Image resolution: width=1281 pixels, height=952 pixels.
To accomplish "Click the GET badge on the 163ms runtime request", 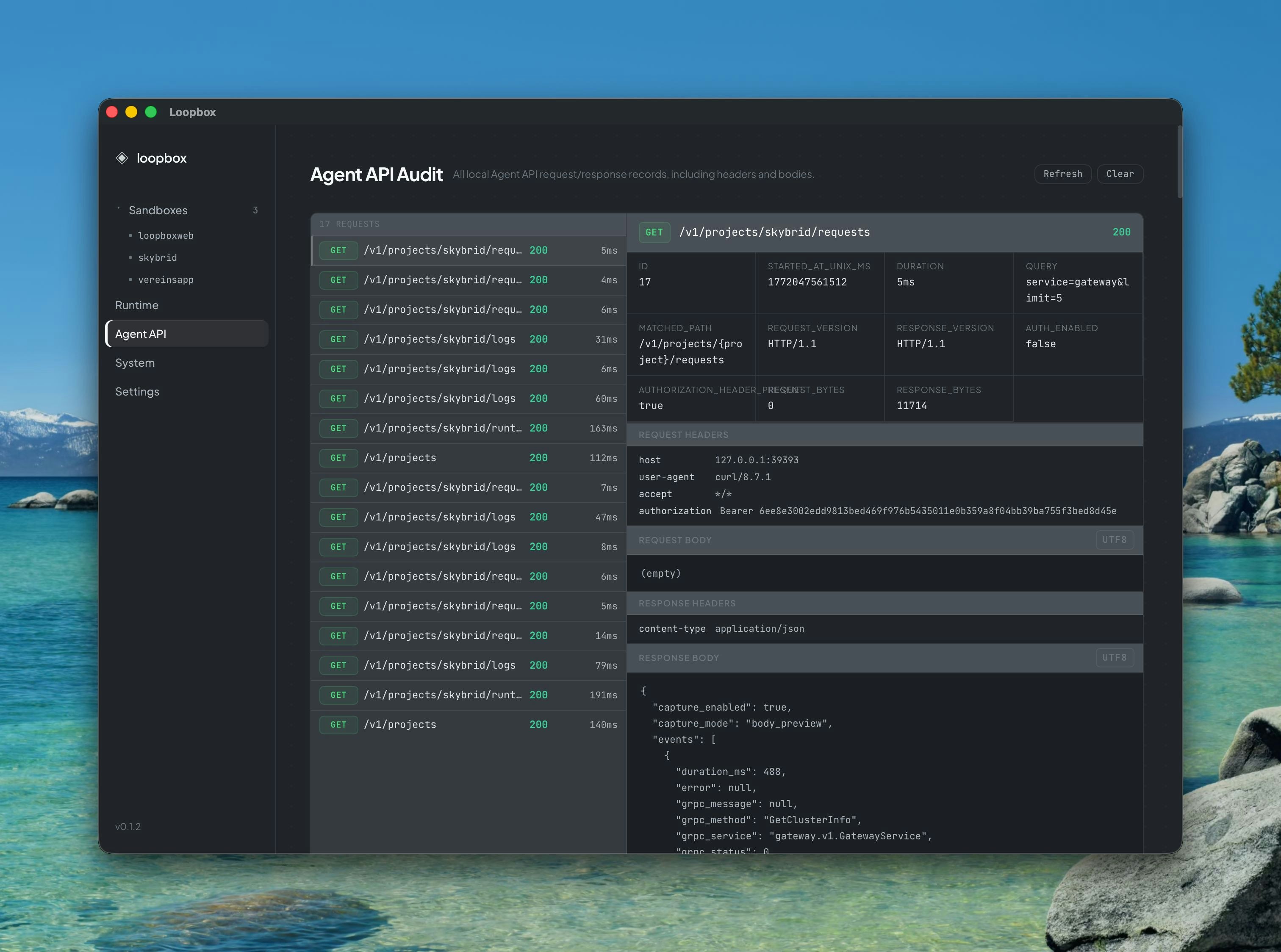I will (x=338, y=428).
